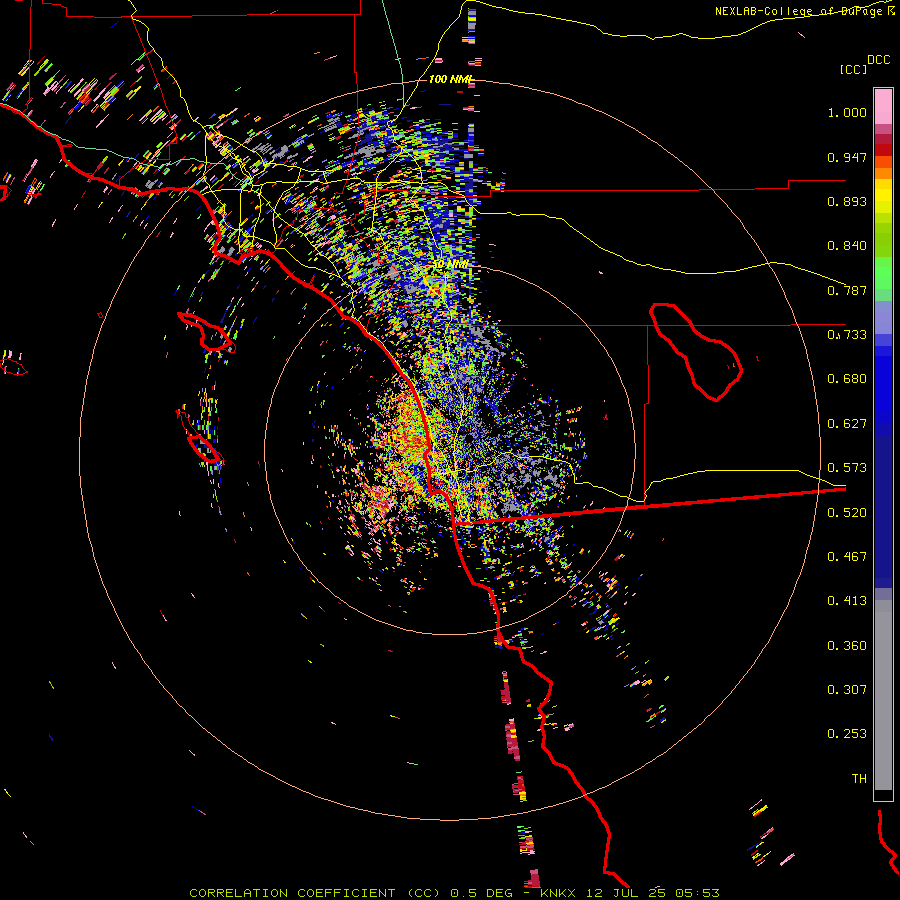Click the 0.573 legend value
This screenshot has width=900, height=900.
pyautogui.click(x=847, y=468)
